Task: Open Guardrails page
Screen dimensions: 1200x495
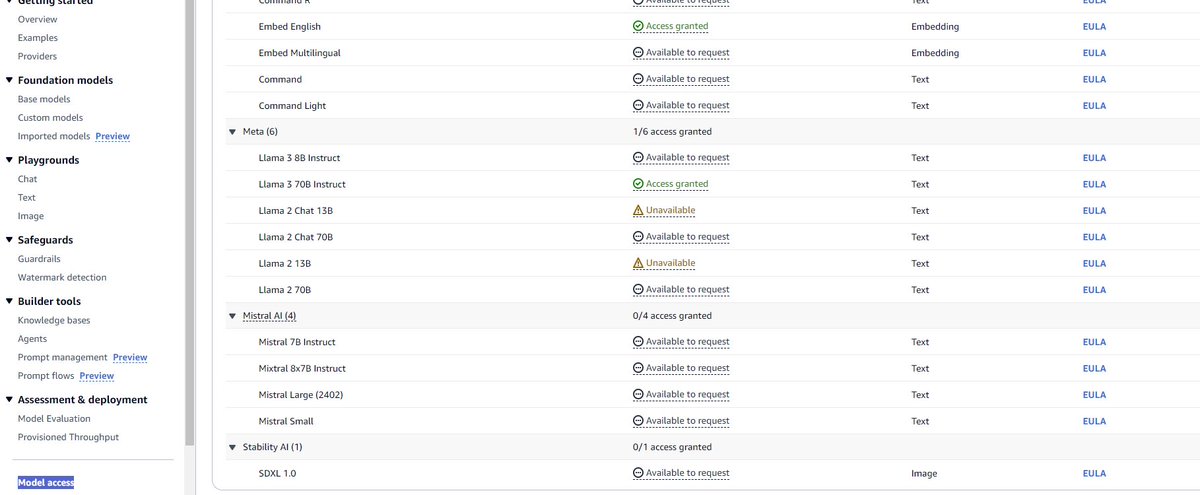Action: click(40, 259)
